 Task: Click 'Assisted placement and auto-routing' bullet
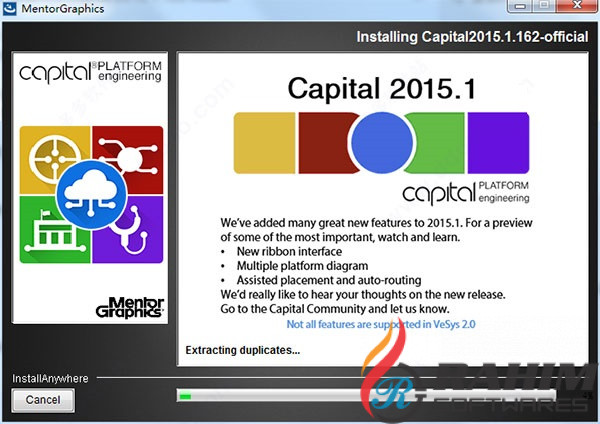[329, 280]
